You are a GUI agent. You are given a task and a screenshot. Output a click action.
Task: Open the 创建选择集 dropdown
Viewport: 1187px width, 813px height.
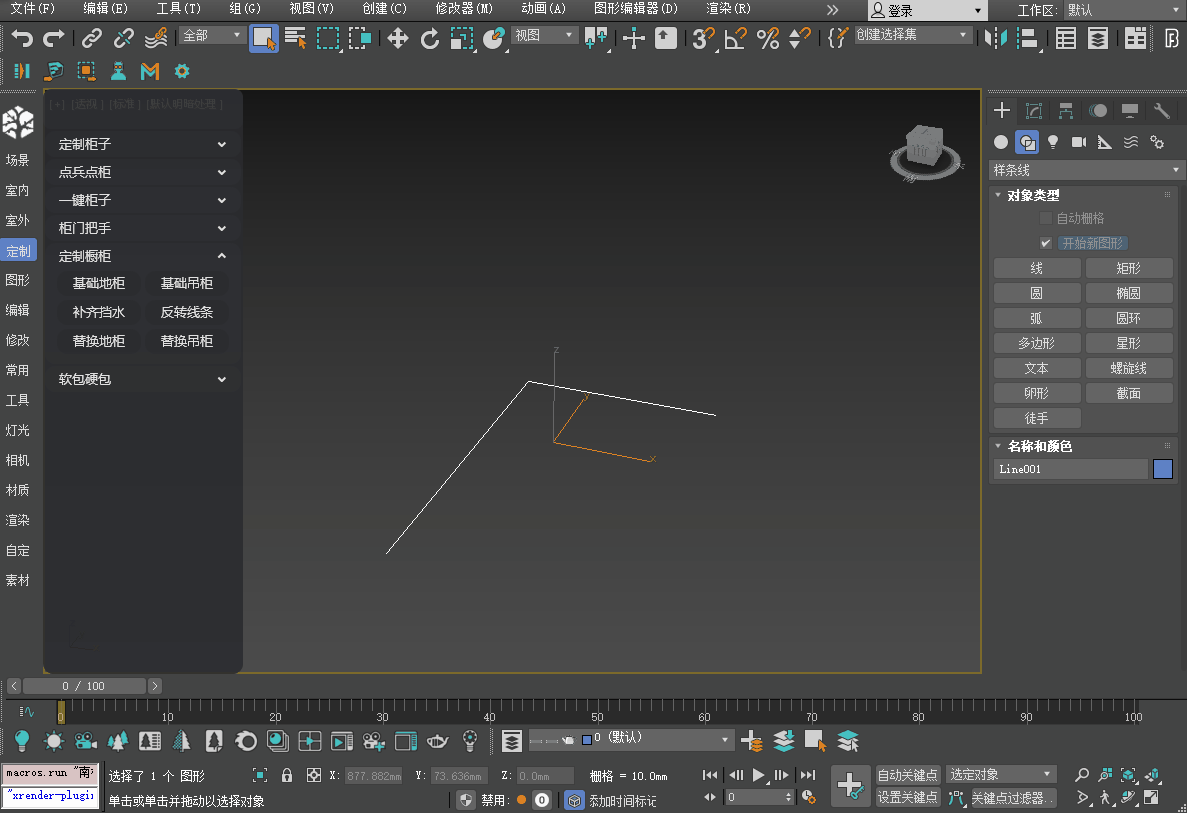point(912,35)
